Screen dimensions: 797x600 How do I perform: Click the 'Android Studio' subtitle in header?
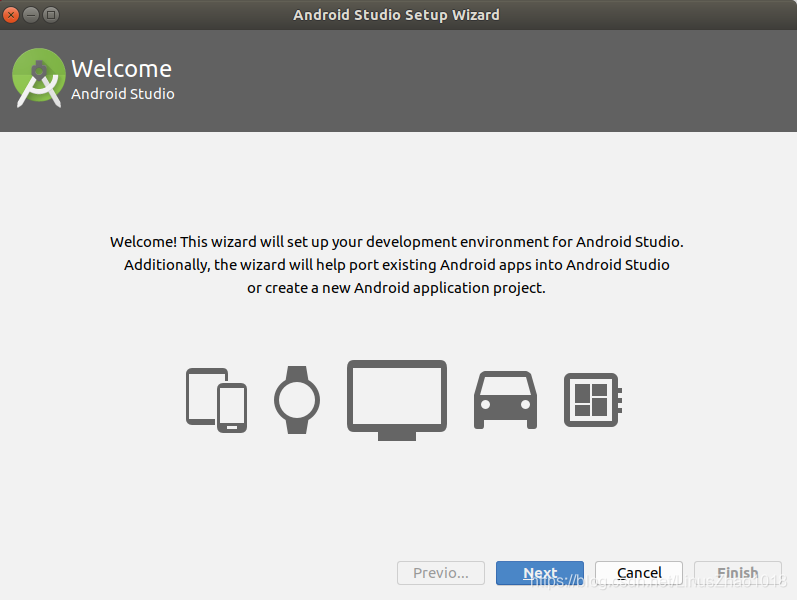pos(122,94)
